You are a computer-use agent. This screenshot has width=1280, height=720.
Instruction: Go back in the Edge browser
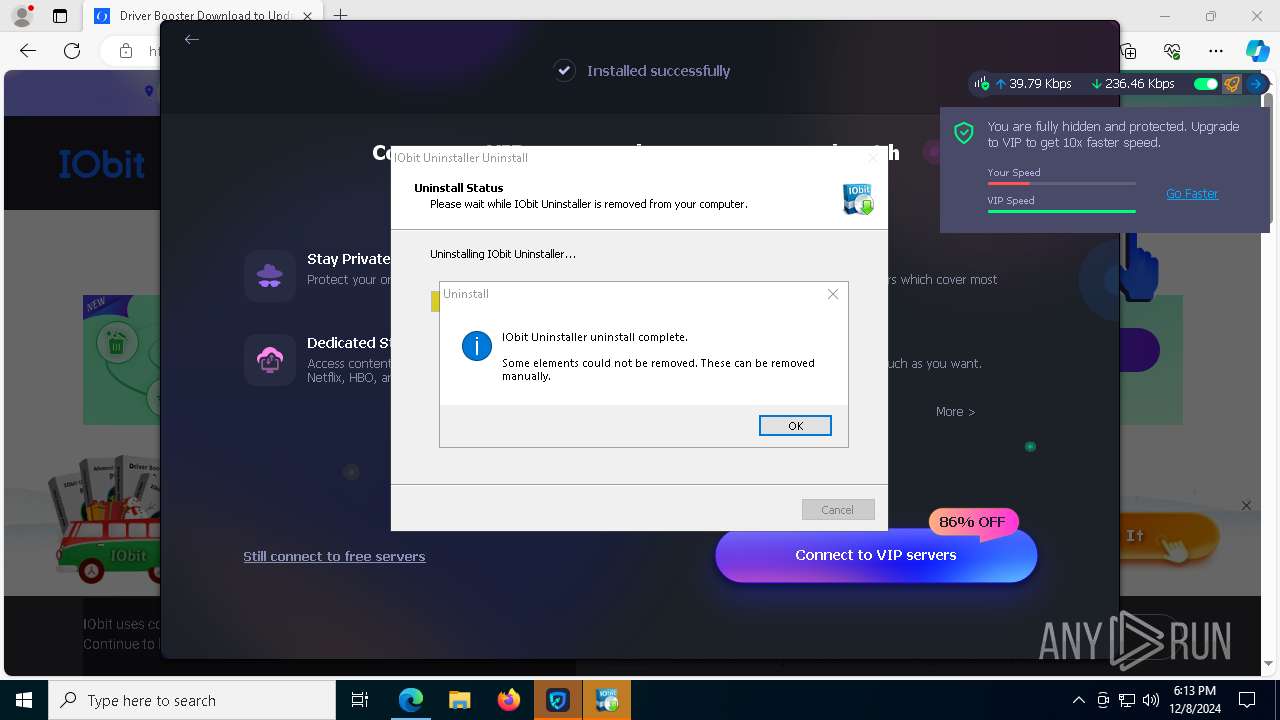click(28, 51)
